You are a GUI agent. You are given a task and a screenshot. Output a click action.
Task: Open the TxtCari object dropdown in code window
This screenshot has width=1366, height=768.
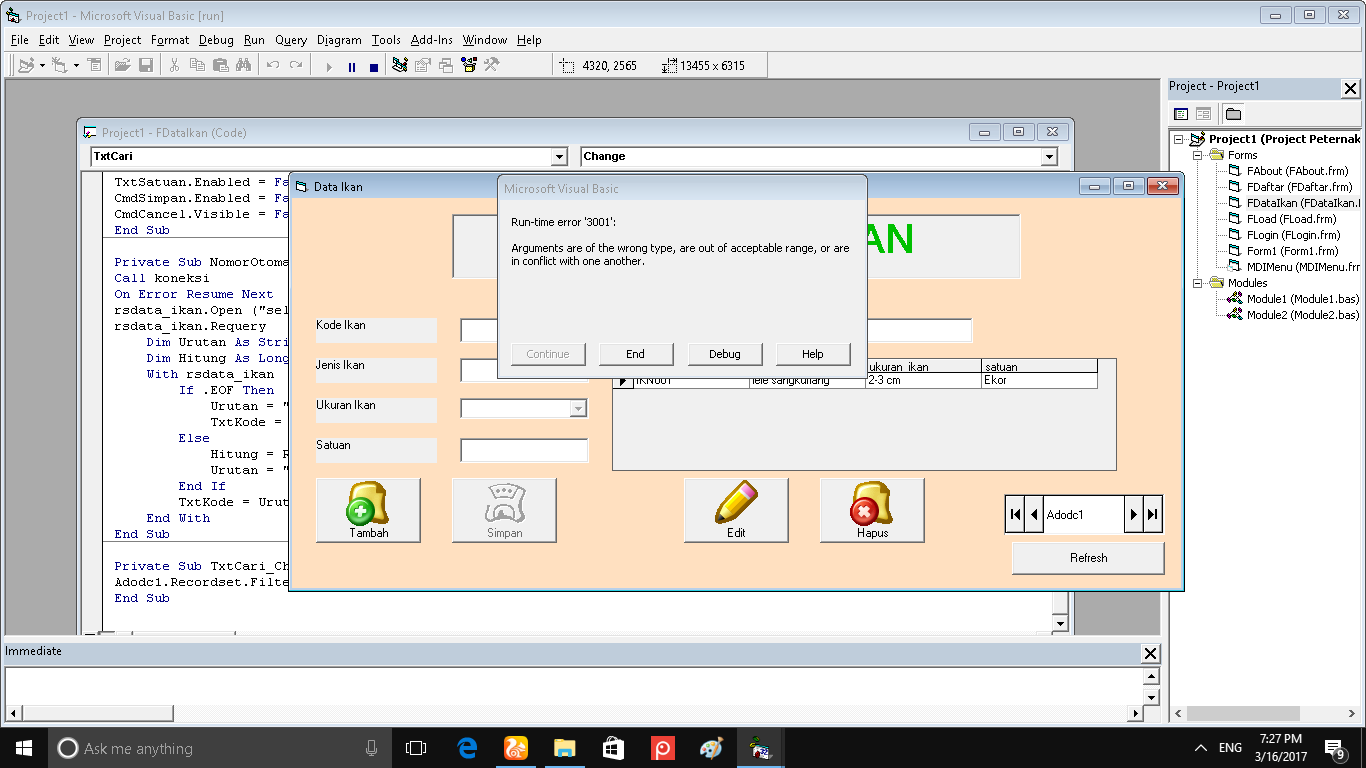point(559,157)
